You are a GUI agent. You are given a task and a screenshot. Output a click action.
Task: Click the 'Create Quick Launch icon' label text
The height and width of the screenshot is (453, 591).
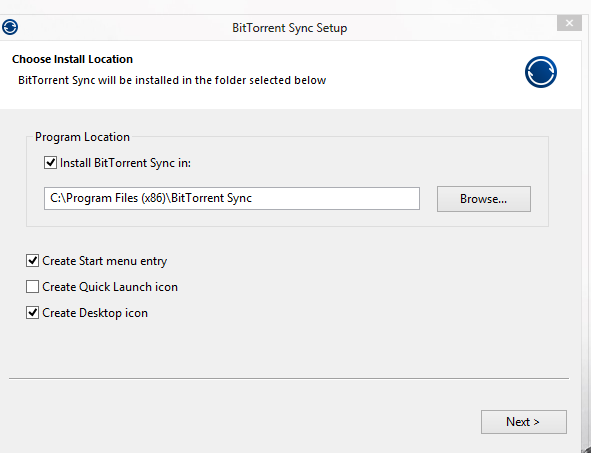pyautogui.click(x=110, y=287)
